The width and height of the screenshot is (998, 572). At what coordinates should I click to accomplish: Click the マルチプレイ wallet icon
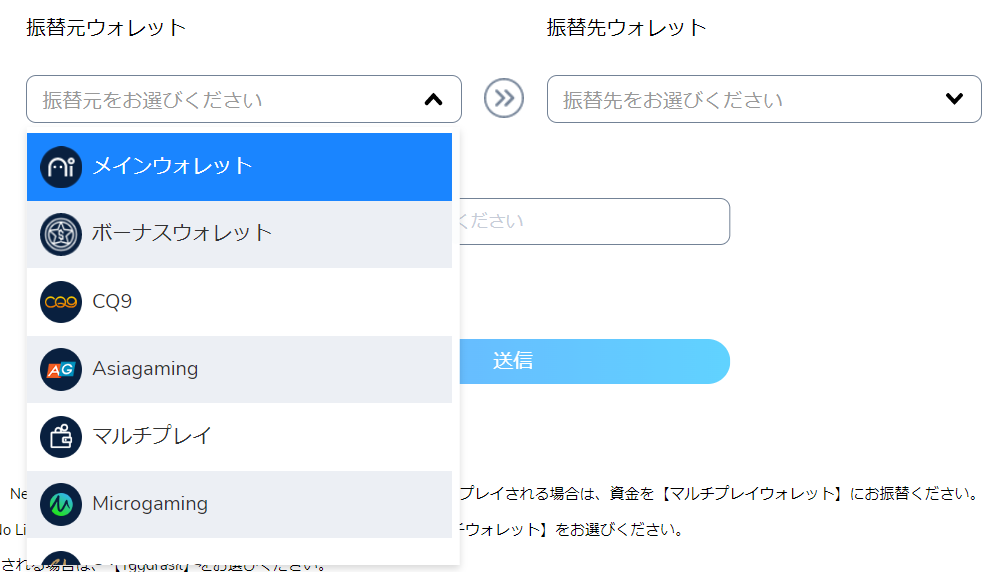pyautogui.click(x=61, y=436)
